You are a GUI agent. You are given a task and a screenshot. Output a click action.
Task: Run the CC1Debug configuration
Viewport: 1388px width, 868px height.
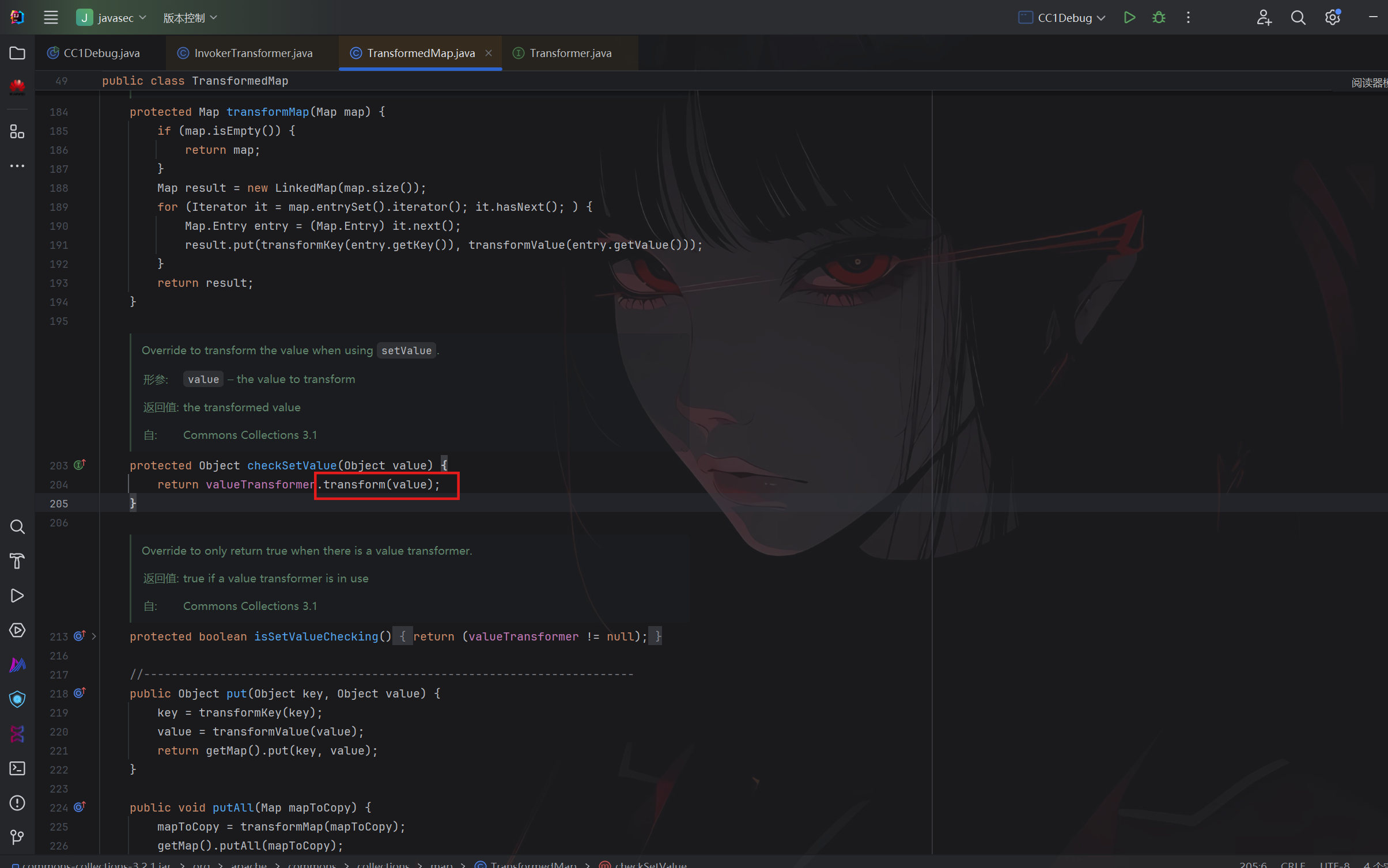click(1129, 17)
